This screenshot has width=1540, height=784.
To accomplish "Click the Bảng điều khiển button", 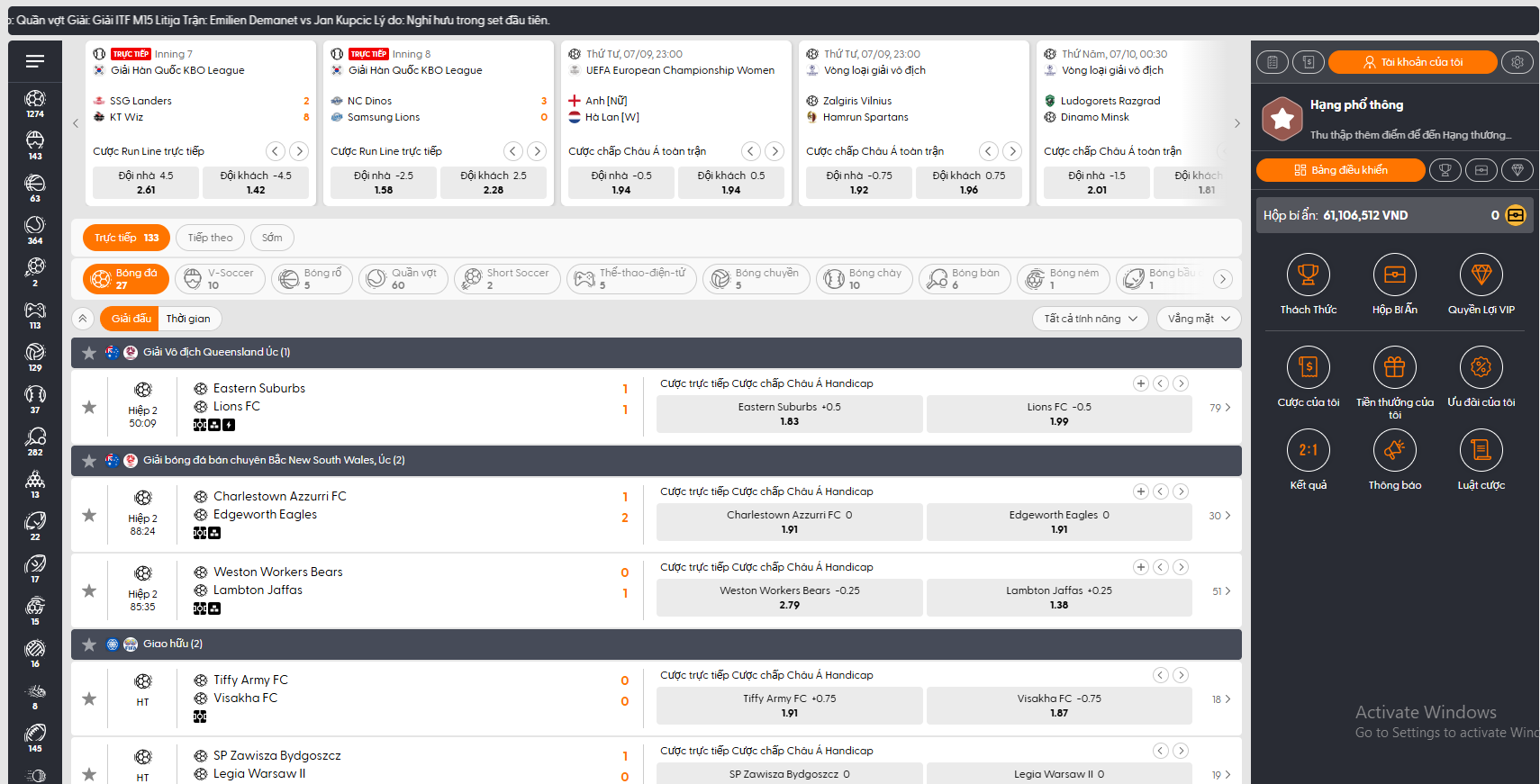I will pos(1340,170).
